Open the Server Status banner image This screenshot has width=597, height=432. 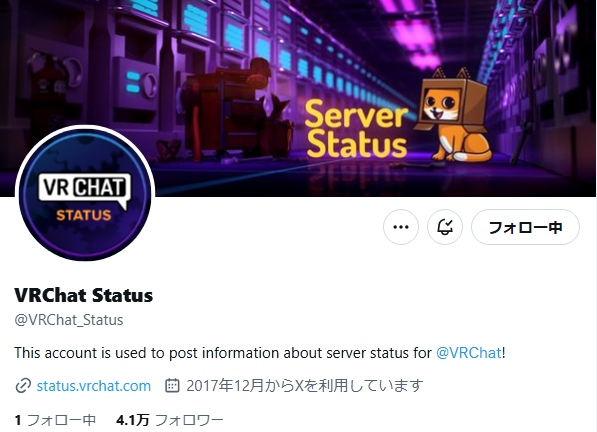(298, 98)
